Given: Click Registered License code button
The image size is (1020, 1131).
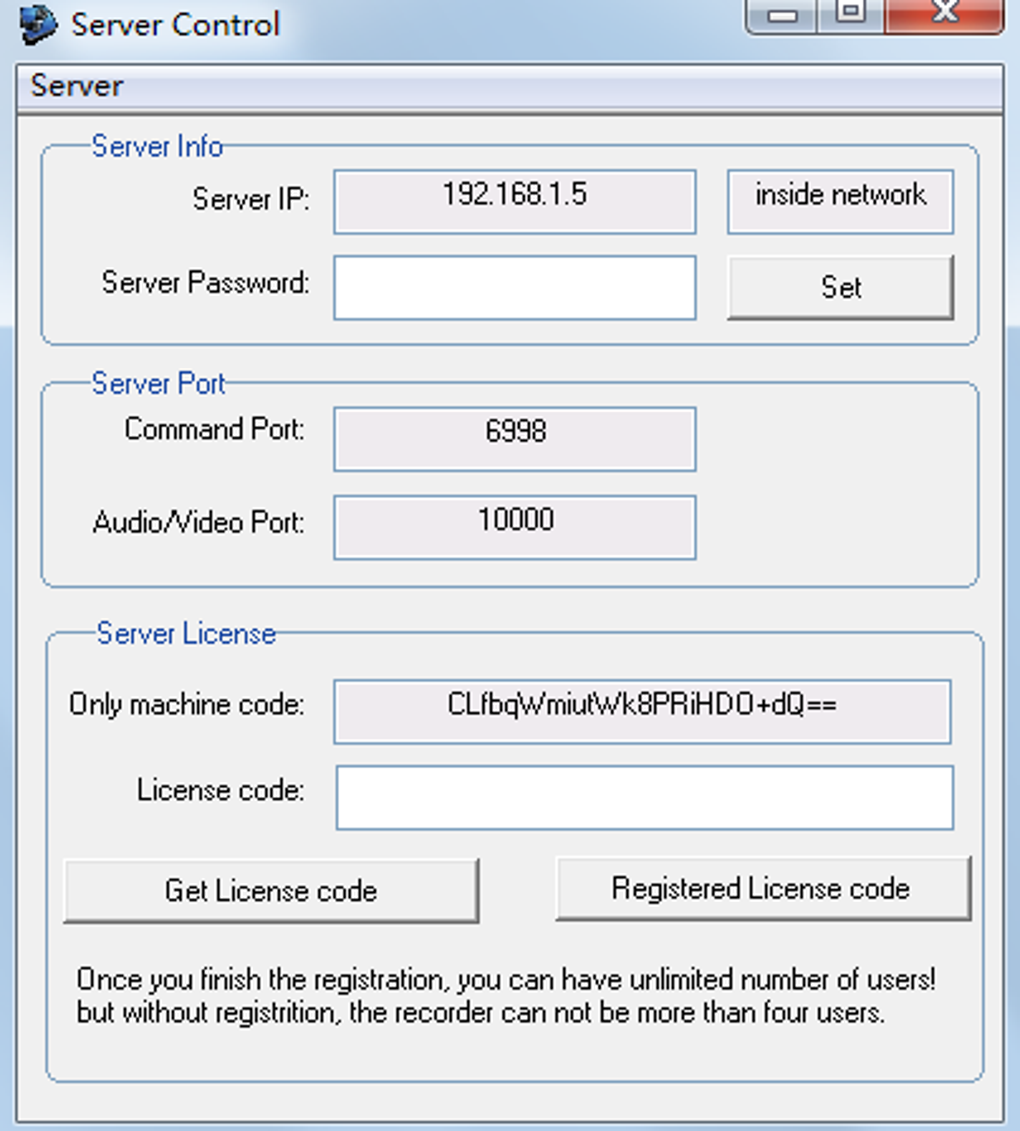Looking at the screenshot, I should (x=763, y=888).
